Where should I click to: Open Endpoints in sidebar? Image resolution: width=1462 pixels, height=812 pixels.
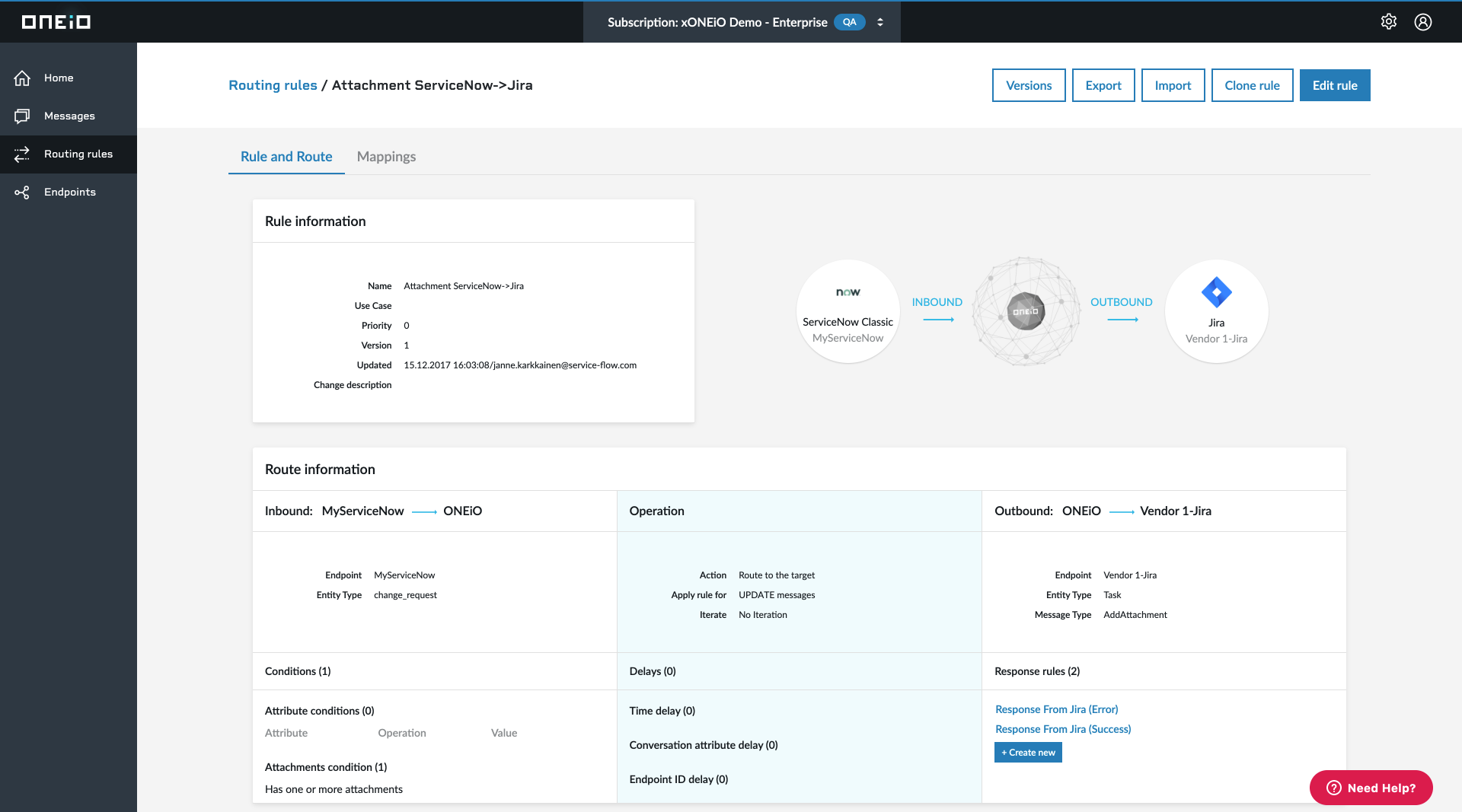tap(69, 192)
